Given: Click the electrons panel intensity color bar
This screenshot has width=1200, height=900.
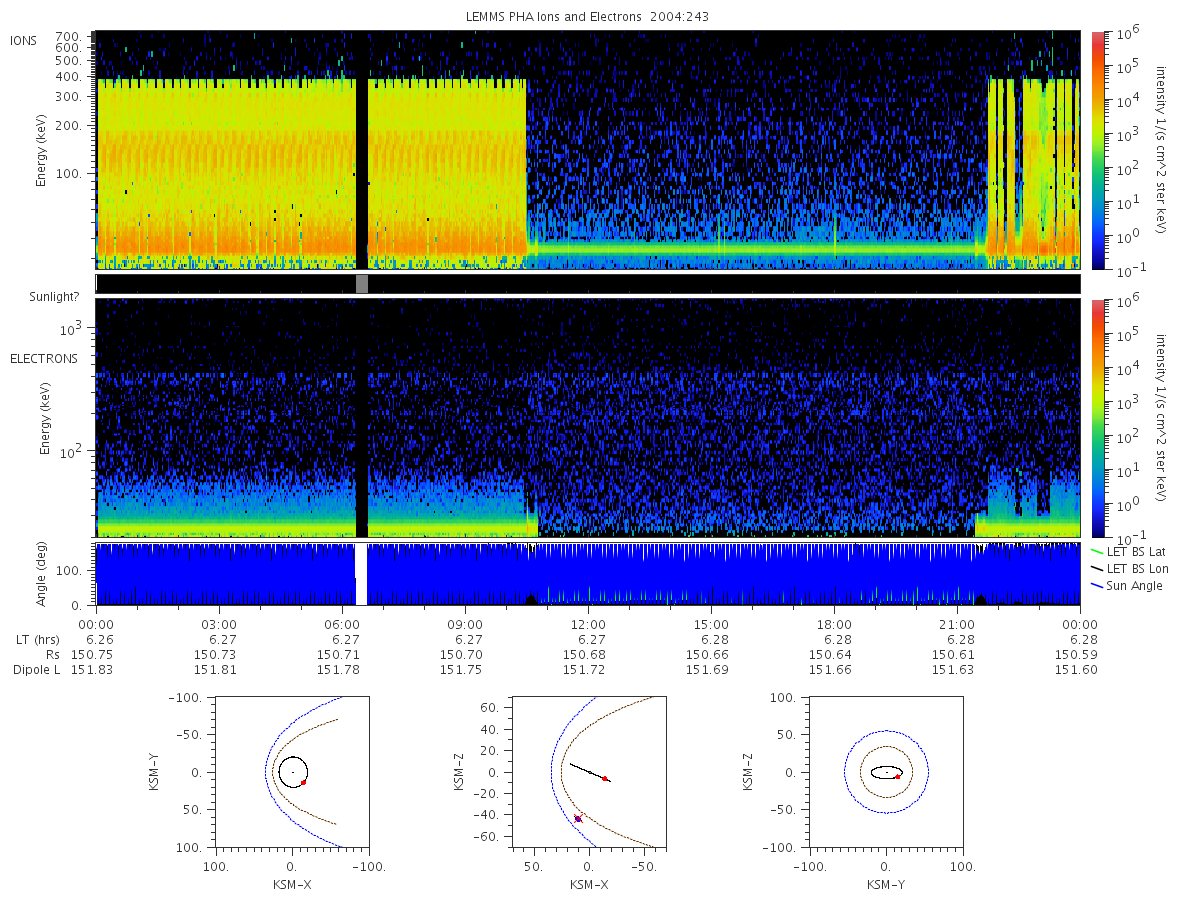Looking at the screenshot, I should [1097, 418].
